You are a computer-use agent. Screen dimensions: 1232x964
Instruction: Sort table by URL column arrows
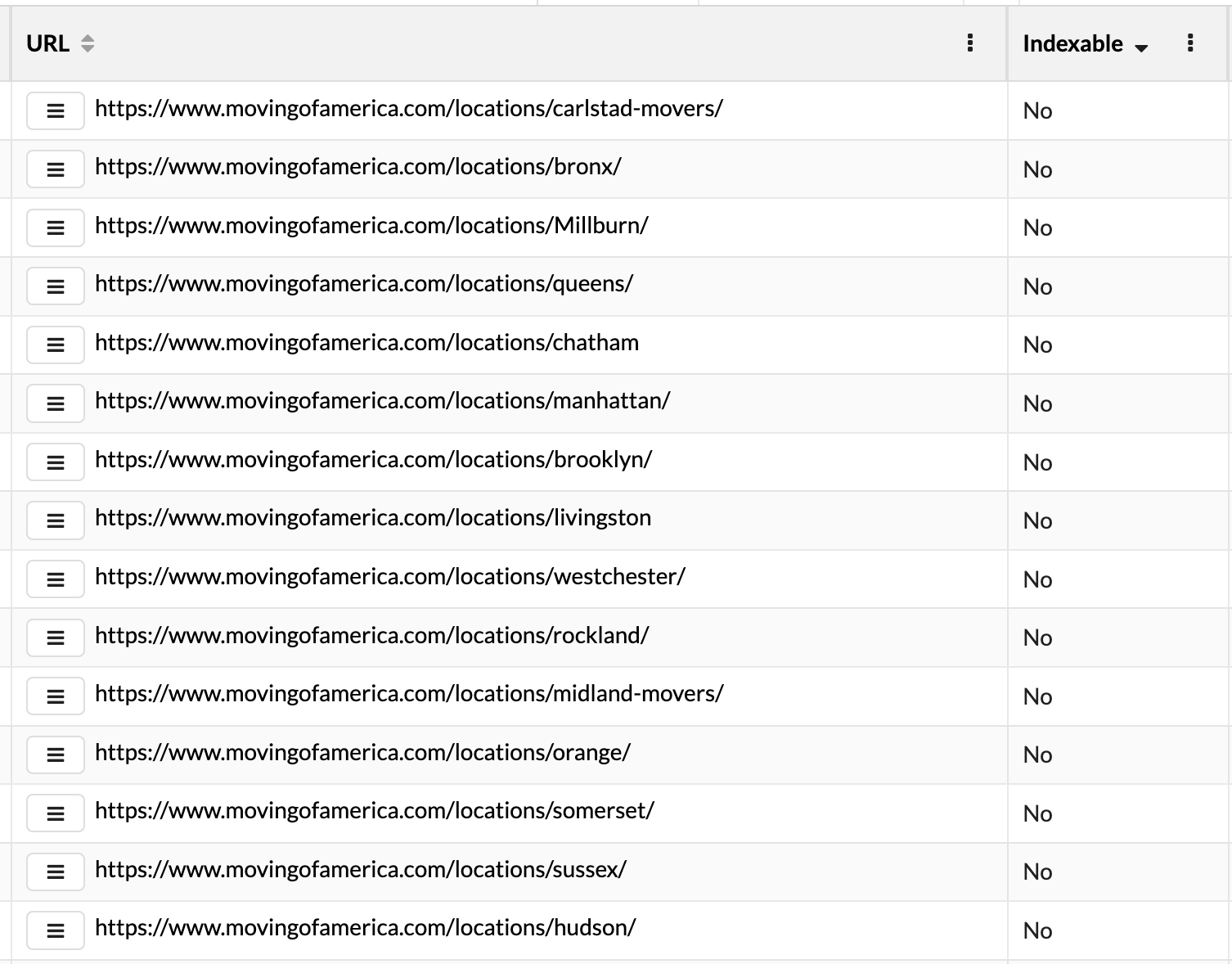tap(88, 43)
